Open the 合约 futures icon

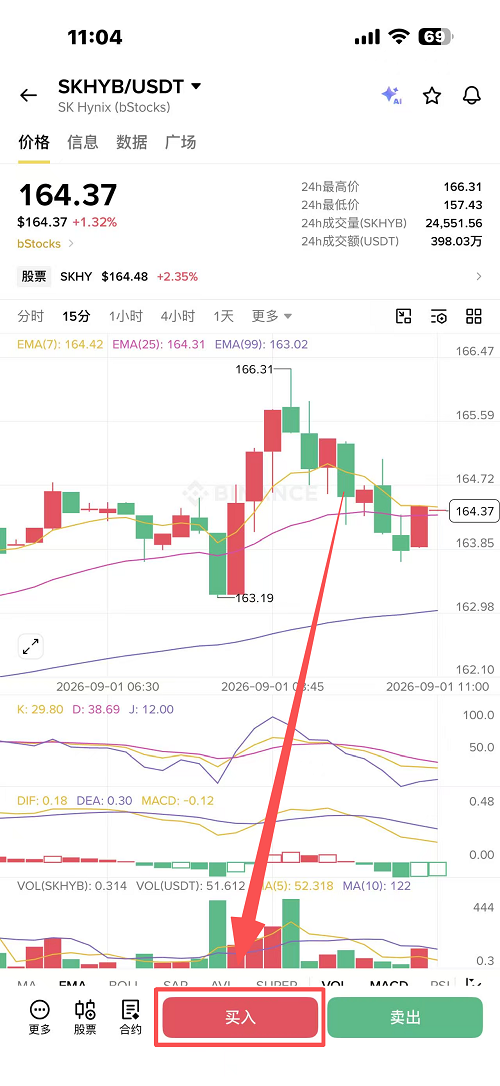click(x=130, y=1017)
